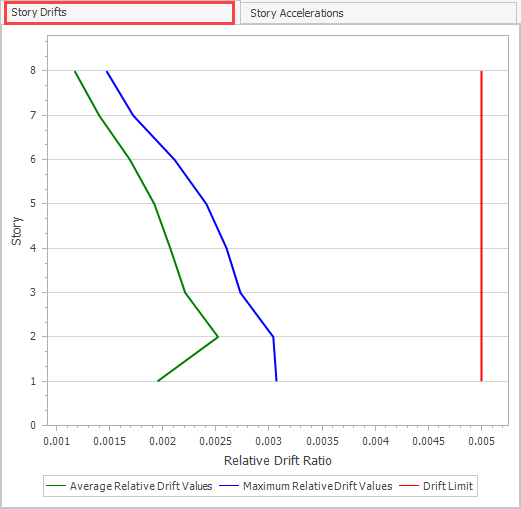521x509 pixels.
Task: Open the Story Accelerations tab
Action: click(x=378, y=13)
